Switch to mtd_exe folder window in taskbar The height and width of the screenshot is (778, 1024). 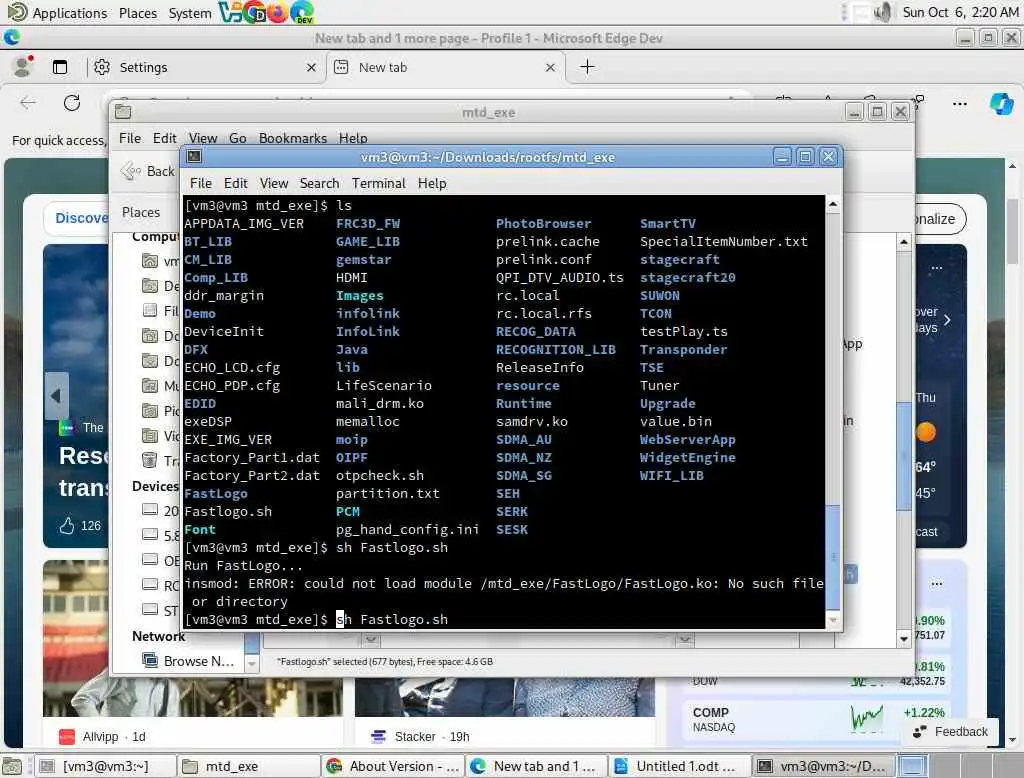click(249, 766)
